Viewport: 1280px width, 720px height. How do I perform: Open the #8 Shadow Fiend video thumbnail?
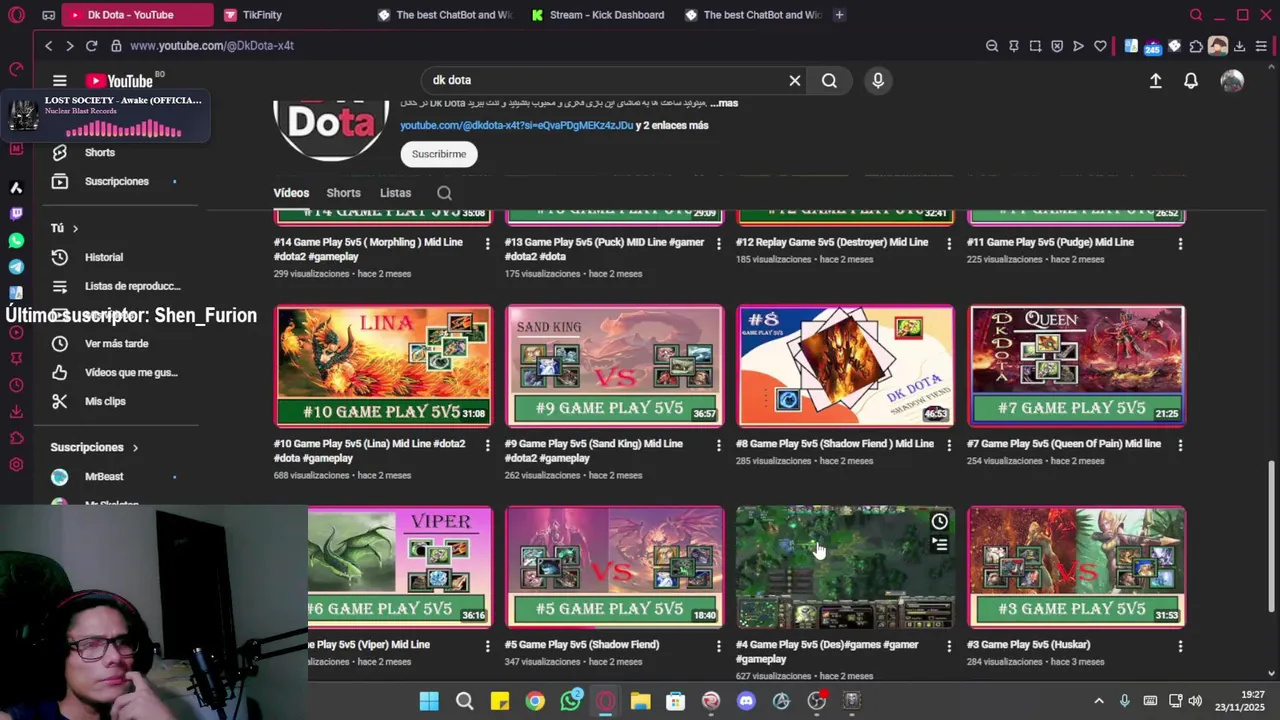(846, 366)
